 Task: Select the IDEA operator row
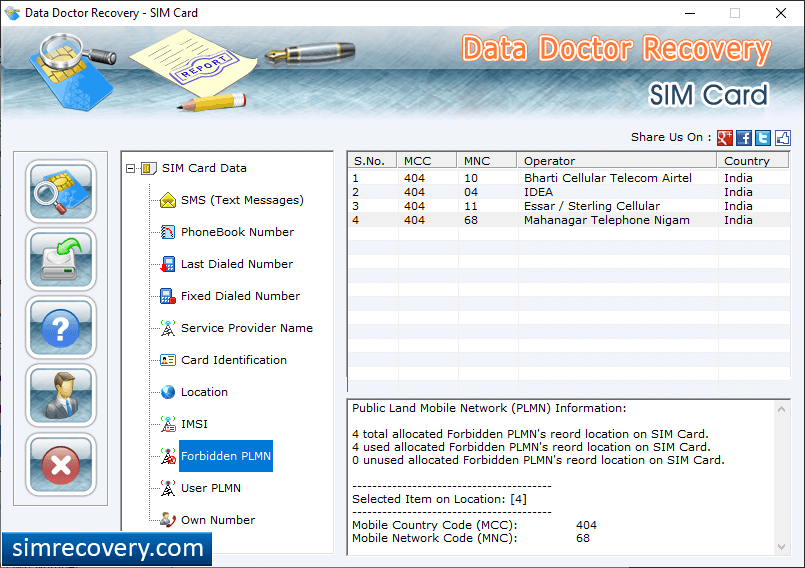click(x=569, y=192)
